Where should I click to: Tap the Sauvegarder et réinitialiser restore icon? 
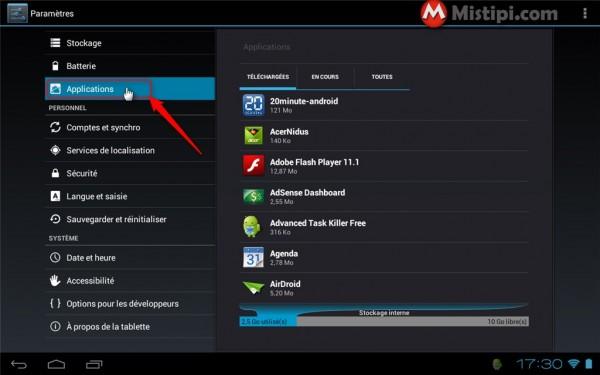[55, 219]
